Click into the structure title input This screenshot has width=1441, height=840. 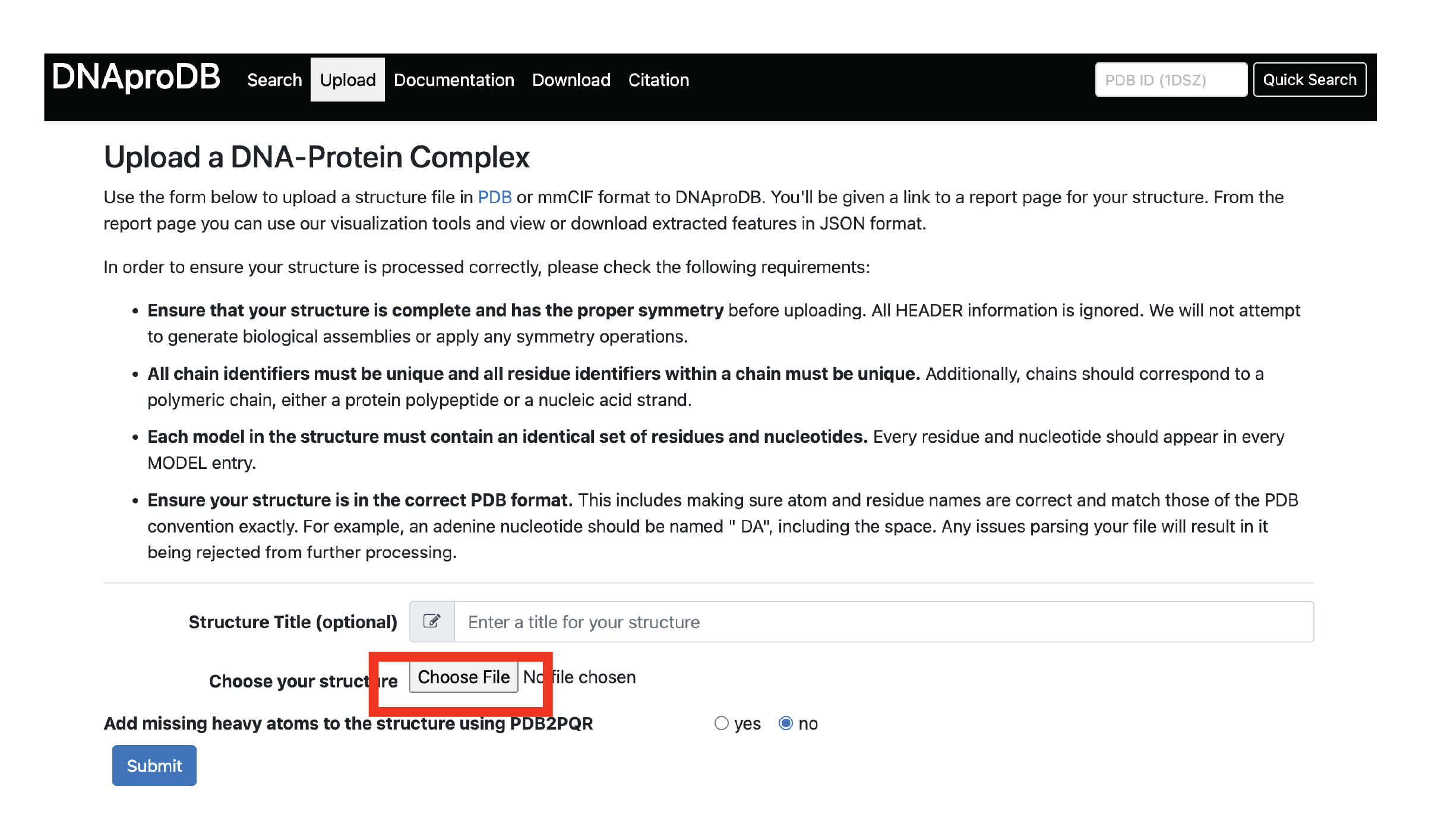883,622
